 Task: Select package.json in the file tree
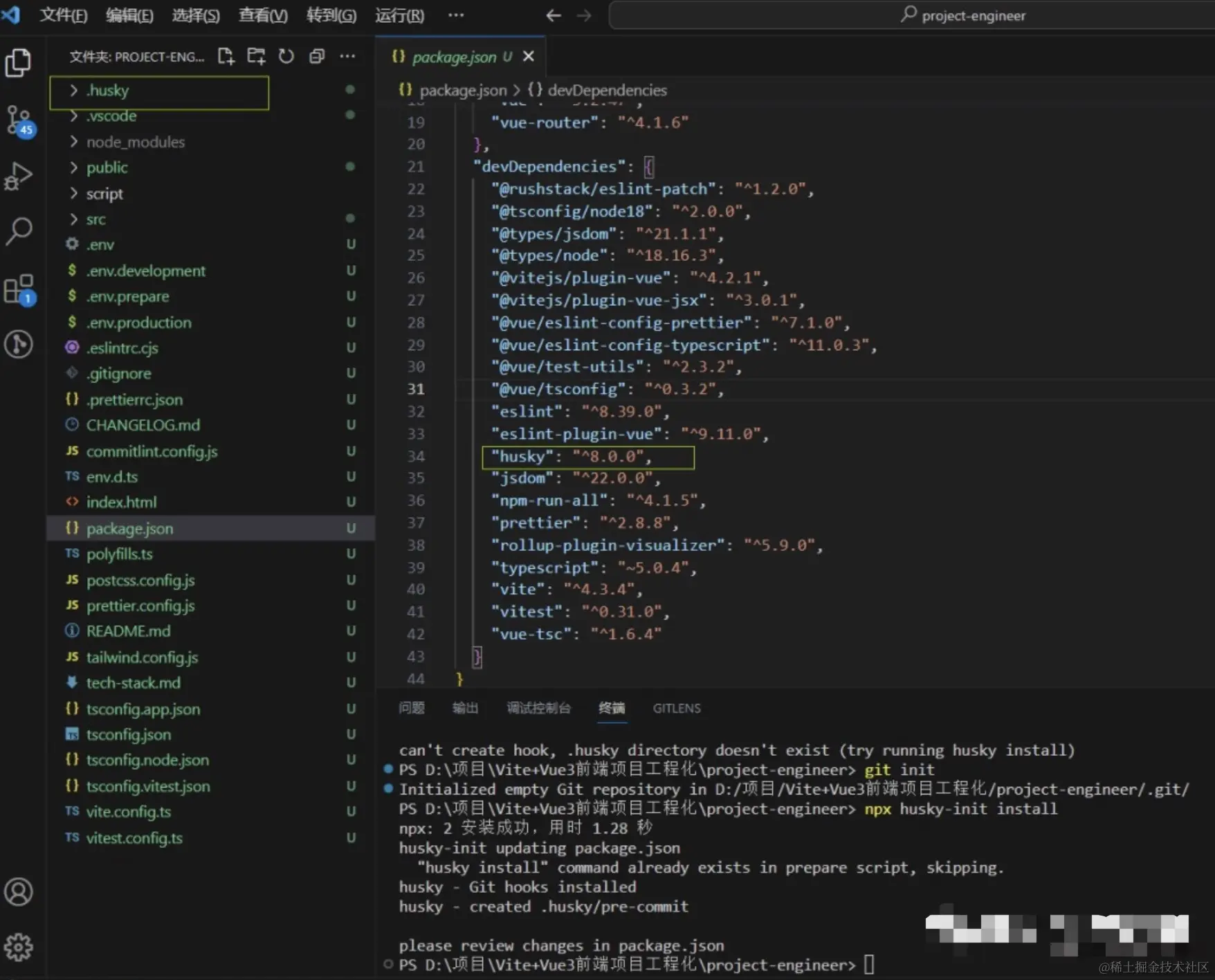pos(211,528)
